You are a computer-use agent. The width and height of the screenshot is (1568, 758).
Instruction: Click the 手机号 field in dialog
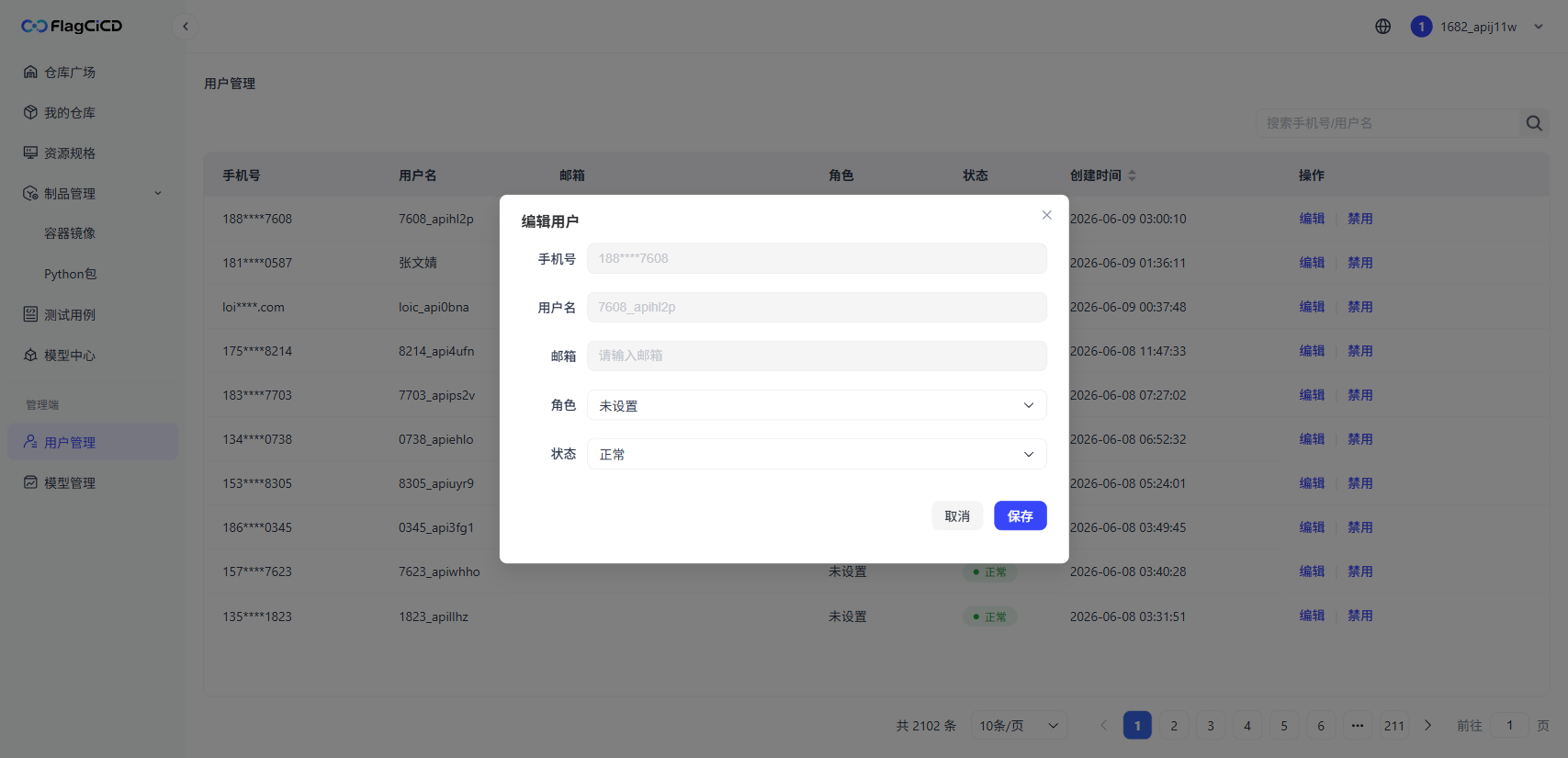coord(817,258)
